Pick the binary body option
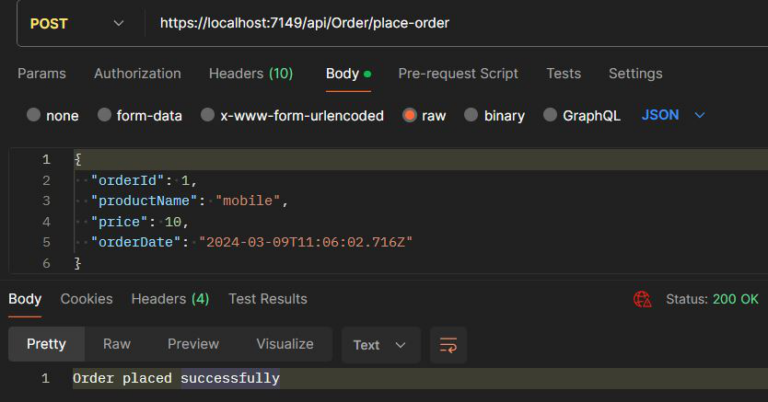The image size is (768, 402). 472,115
